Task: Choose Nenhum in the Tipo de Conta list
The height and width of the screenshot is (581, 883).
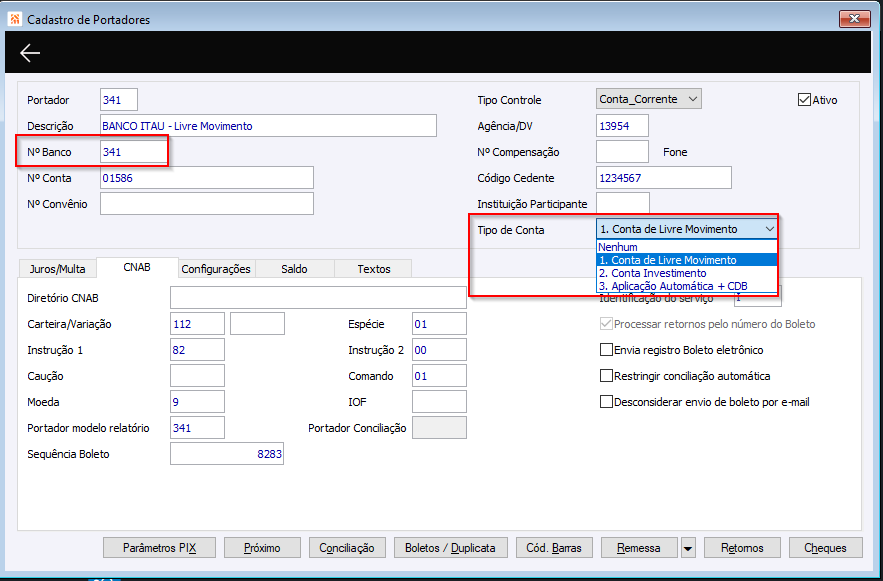Action: click(x=686, y=247)
